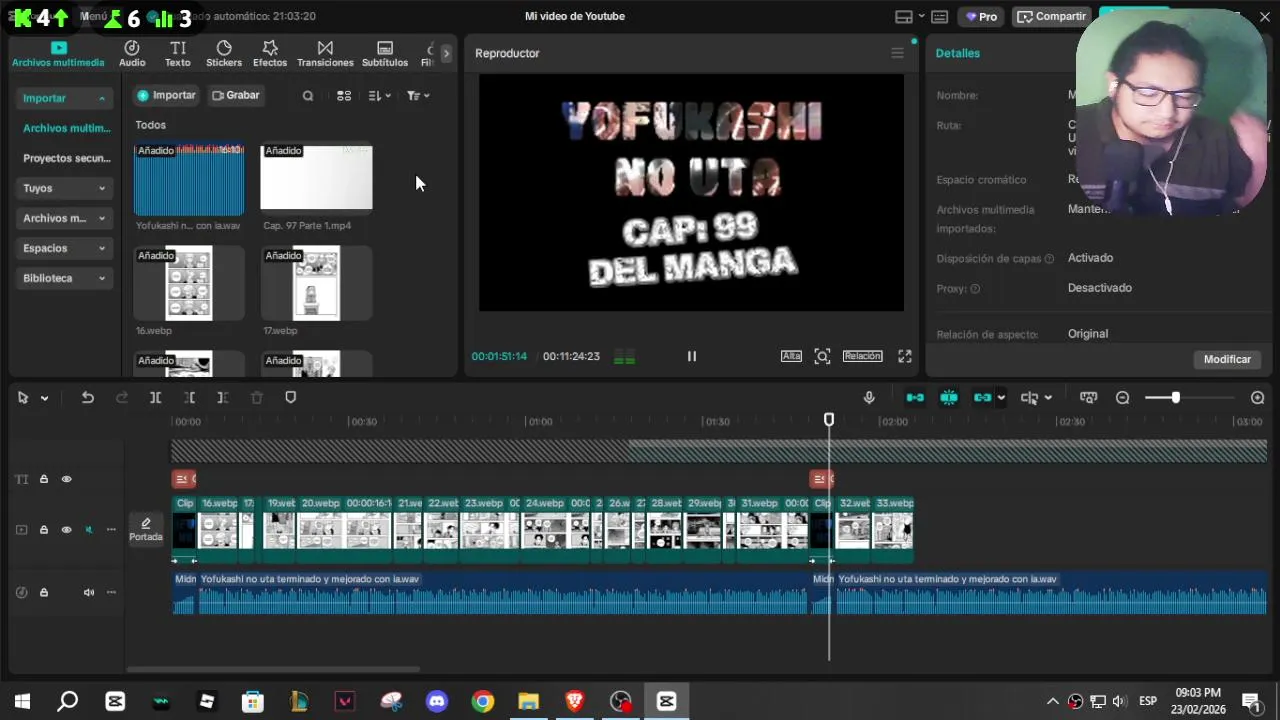Open the Stickers tab
Screen dimensions: 1280x720
[x=224, y=54]
